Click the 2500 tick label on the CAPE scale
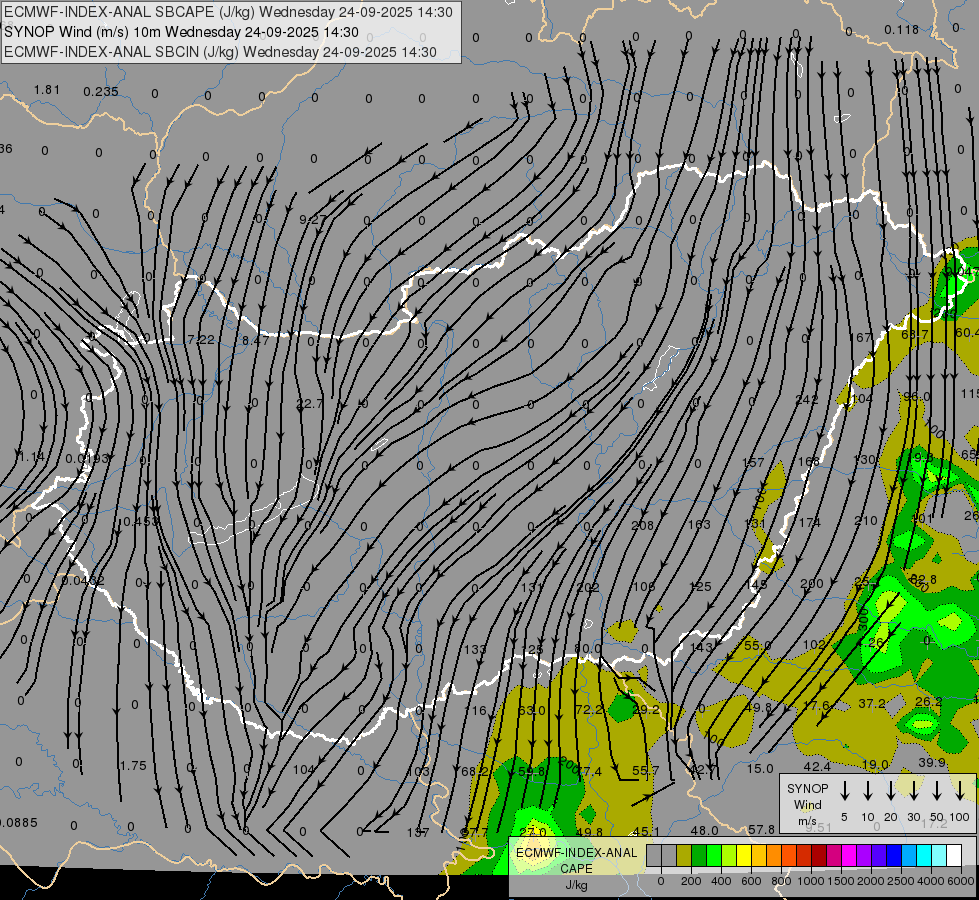This screenshot has width=979, height=900. (901, 881)
